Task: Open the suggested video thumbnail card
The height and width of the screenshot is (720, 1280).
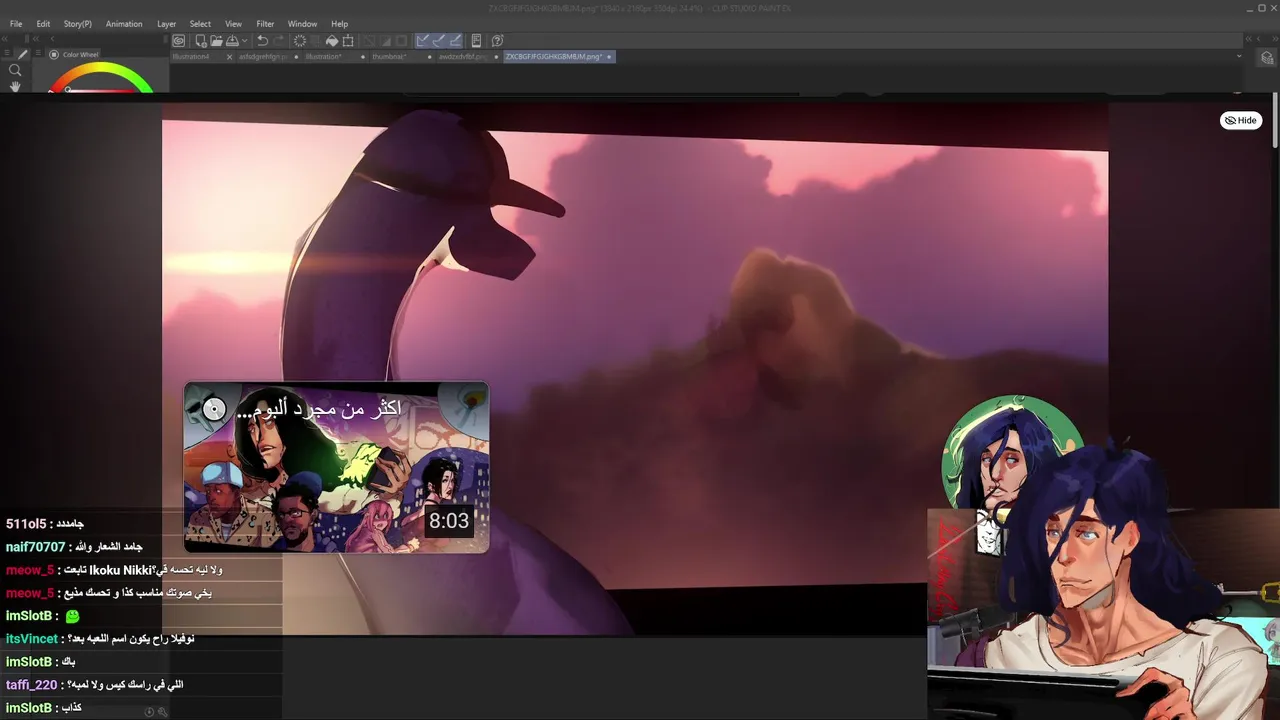Action: click(336, 467)
